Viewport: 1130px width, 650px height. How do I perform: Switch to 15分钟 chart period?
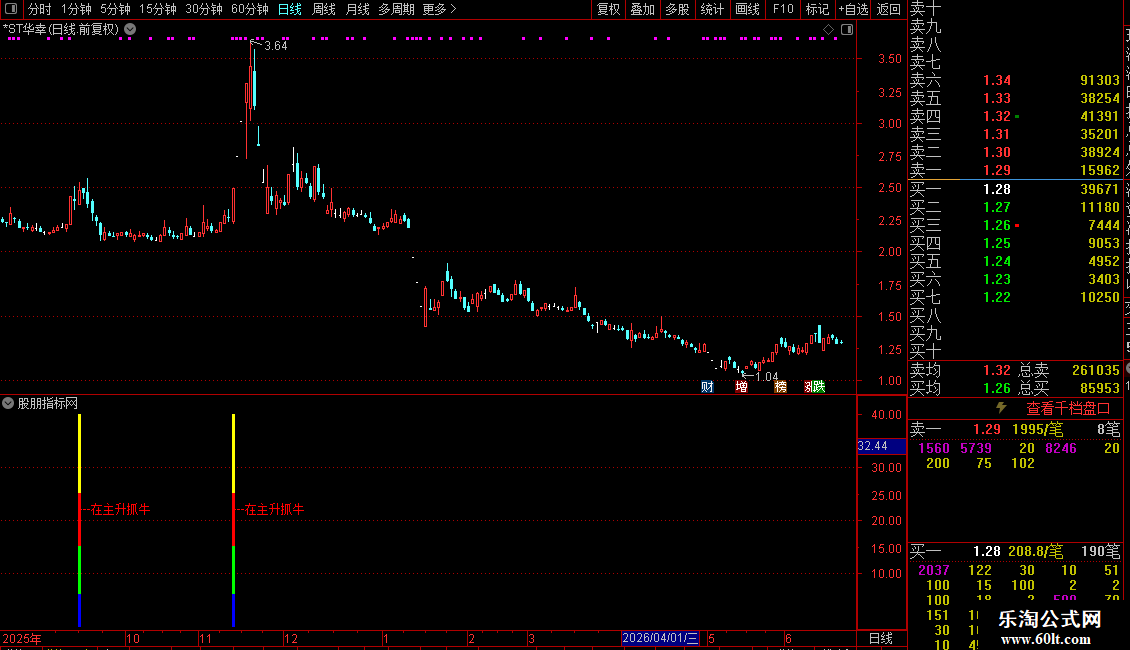tap(157, 9)
